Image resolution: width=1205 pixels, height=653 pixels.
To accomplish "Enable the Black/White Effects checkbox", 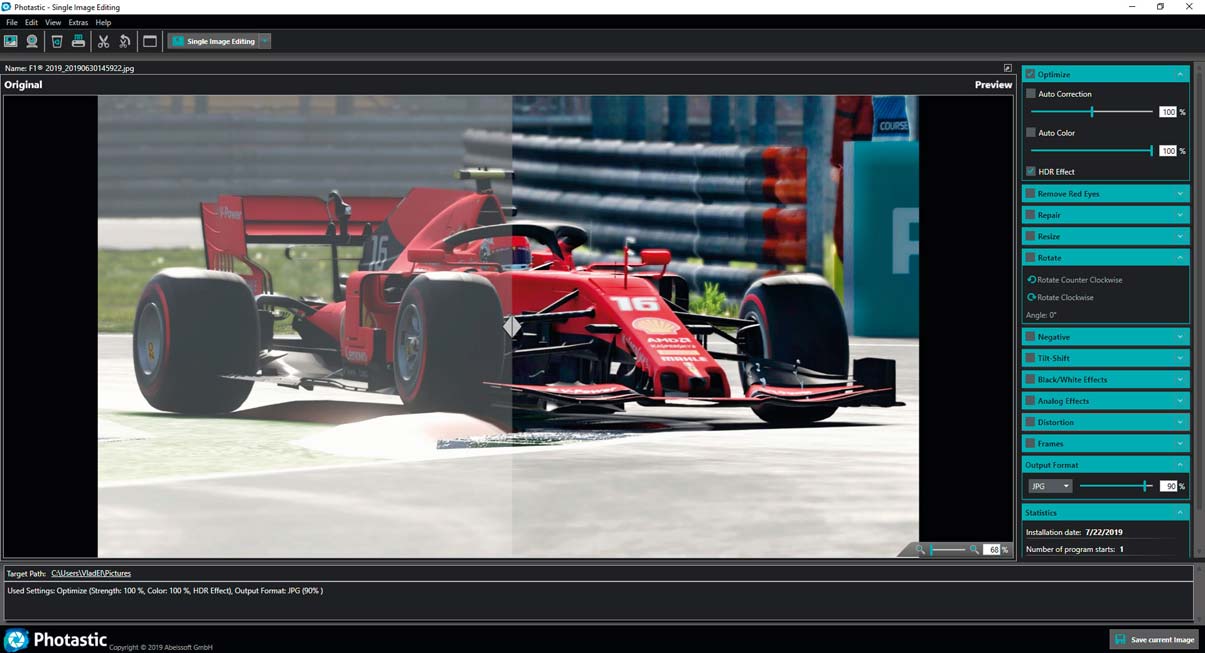I will coord(1030,379).
